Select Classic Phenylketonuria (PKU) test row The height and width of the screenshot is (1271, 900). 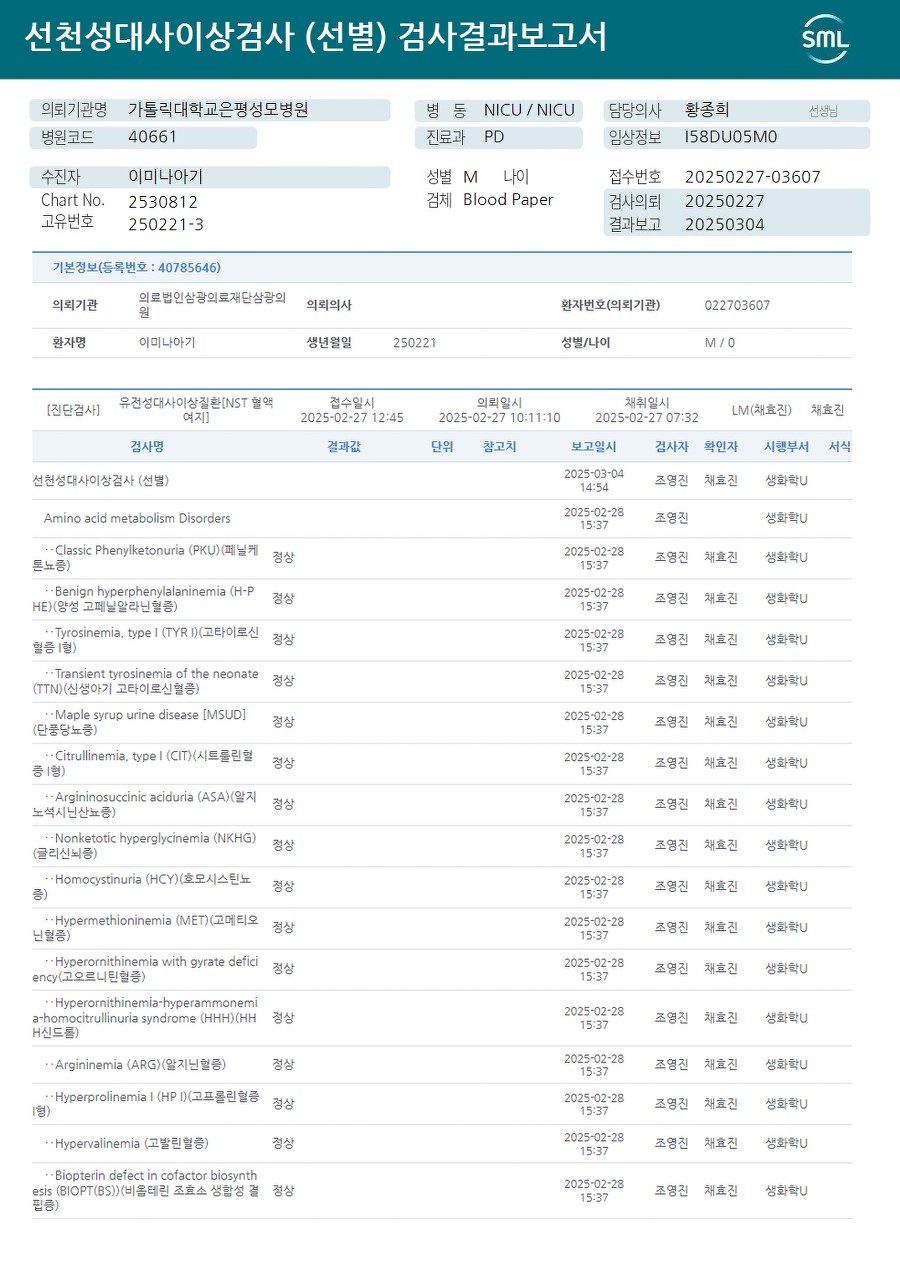tap(442, 558)
